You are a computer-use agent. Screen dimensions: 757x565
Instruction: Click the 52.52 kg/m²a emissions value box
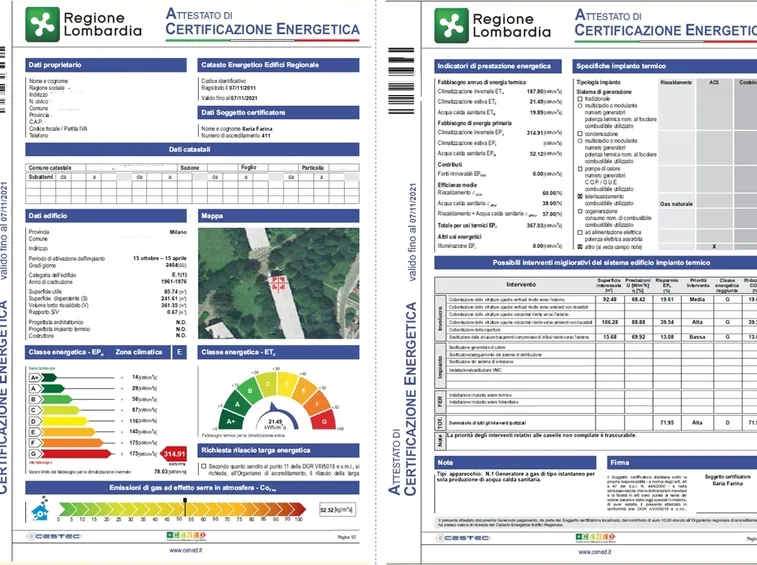tap(337, 509)
